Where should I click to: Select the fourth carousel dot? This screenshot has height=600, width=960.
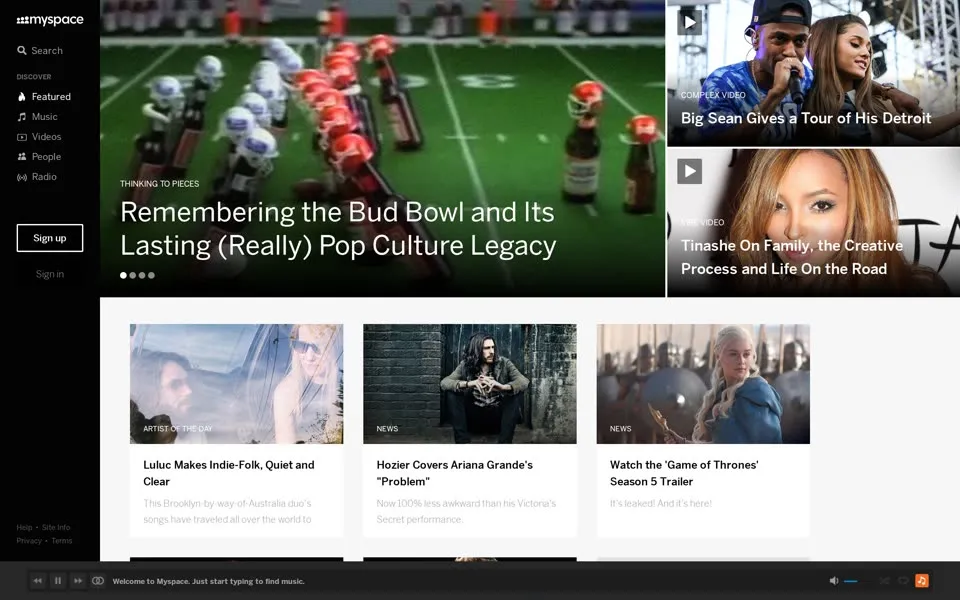pos(151,276)
